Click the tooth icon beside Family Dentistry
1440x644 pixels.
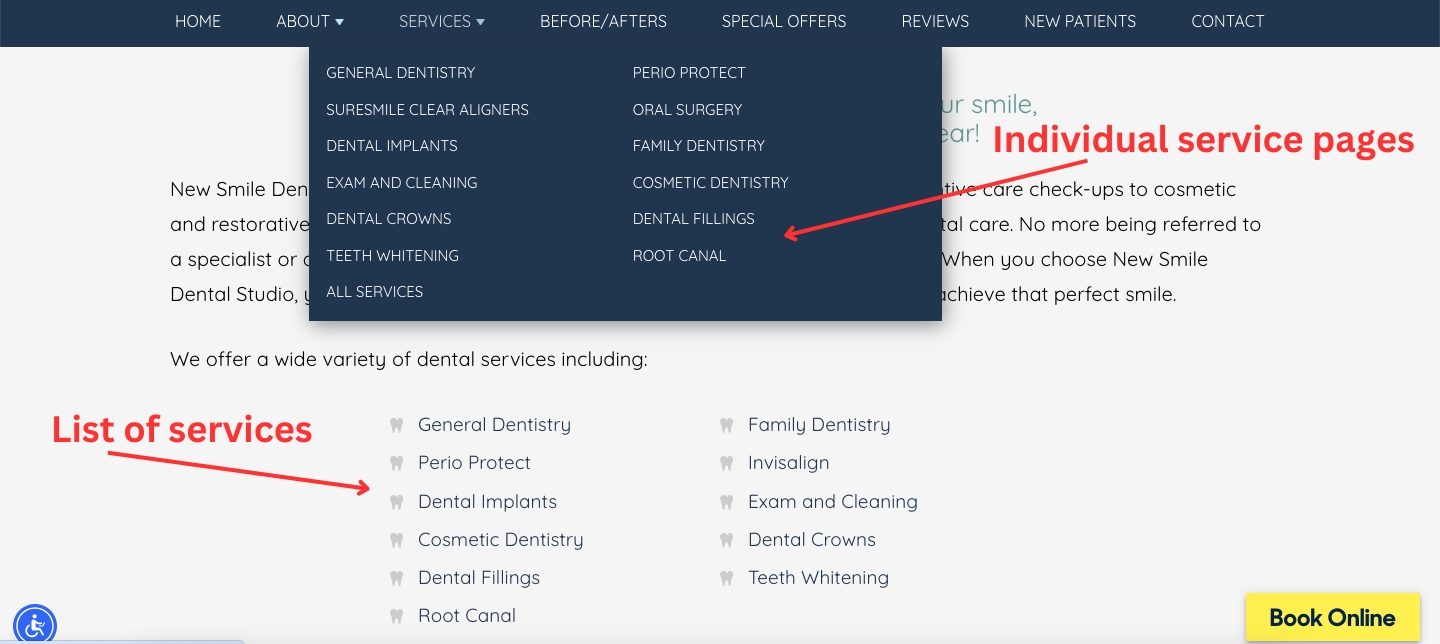coord(726,424)
